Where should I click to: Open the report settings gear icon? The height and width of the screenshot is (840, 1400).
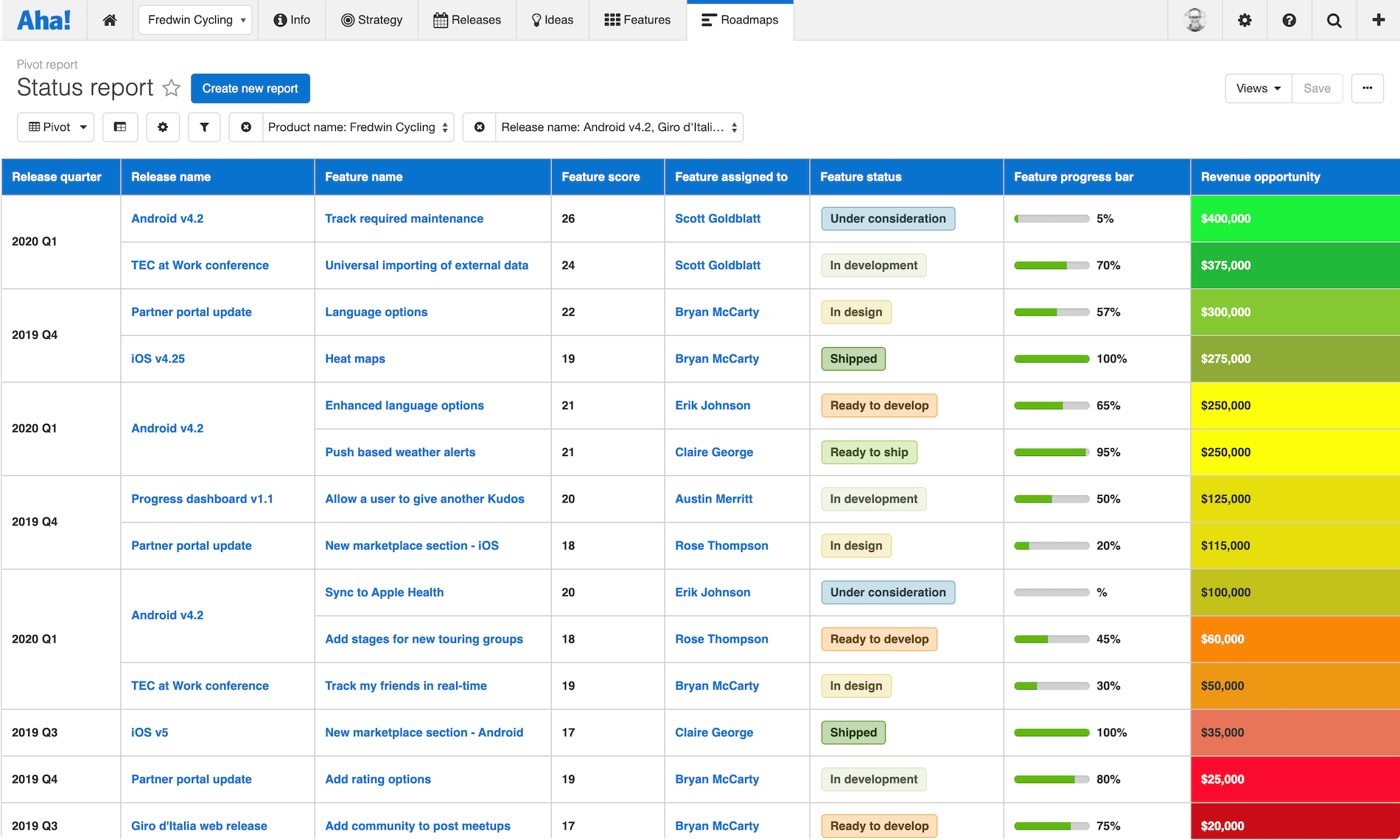pos(163,127)
